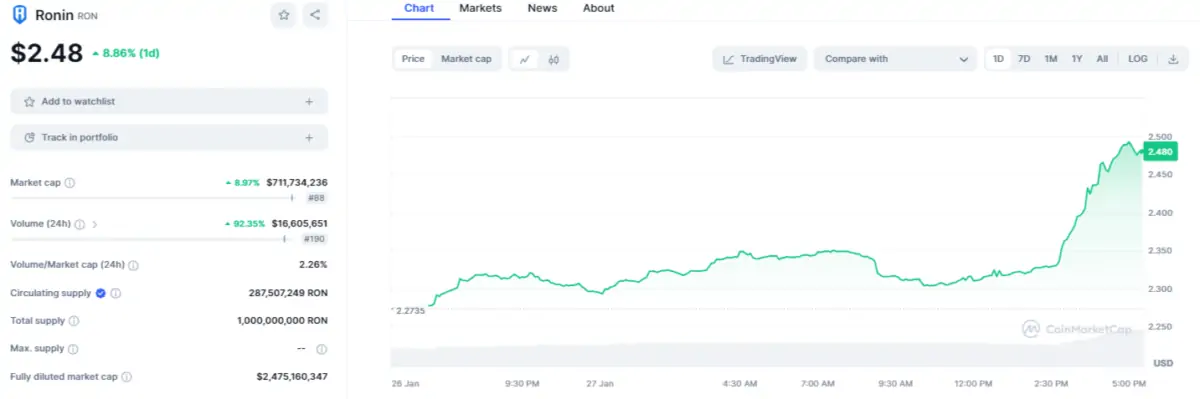Click the chart download icon

click(x=1173, y=59)
